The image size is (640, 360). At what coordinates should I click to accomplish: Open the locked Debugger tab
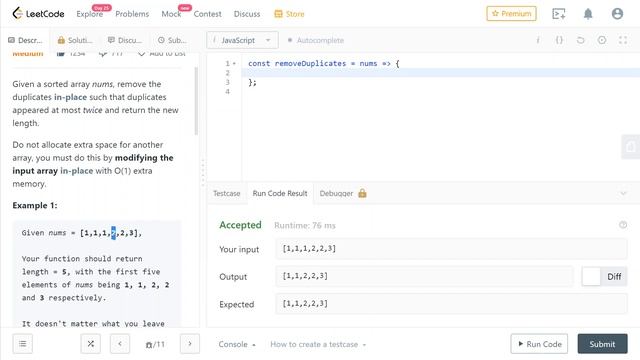click(343, 193)
